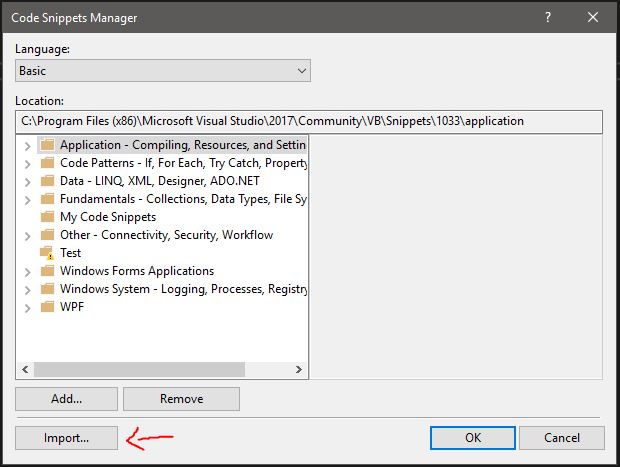The image size is (620, 467).
Task: Expand the Other - Connectivity folder
Action: pos(27,236)
